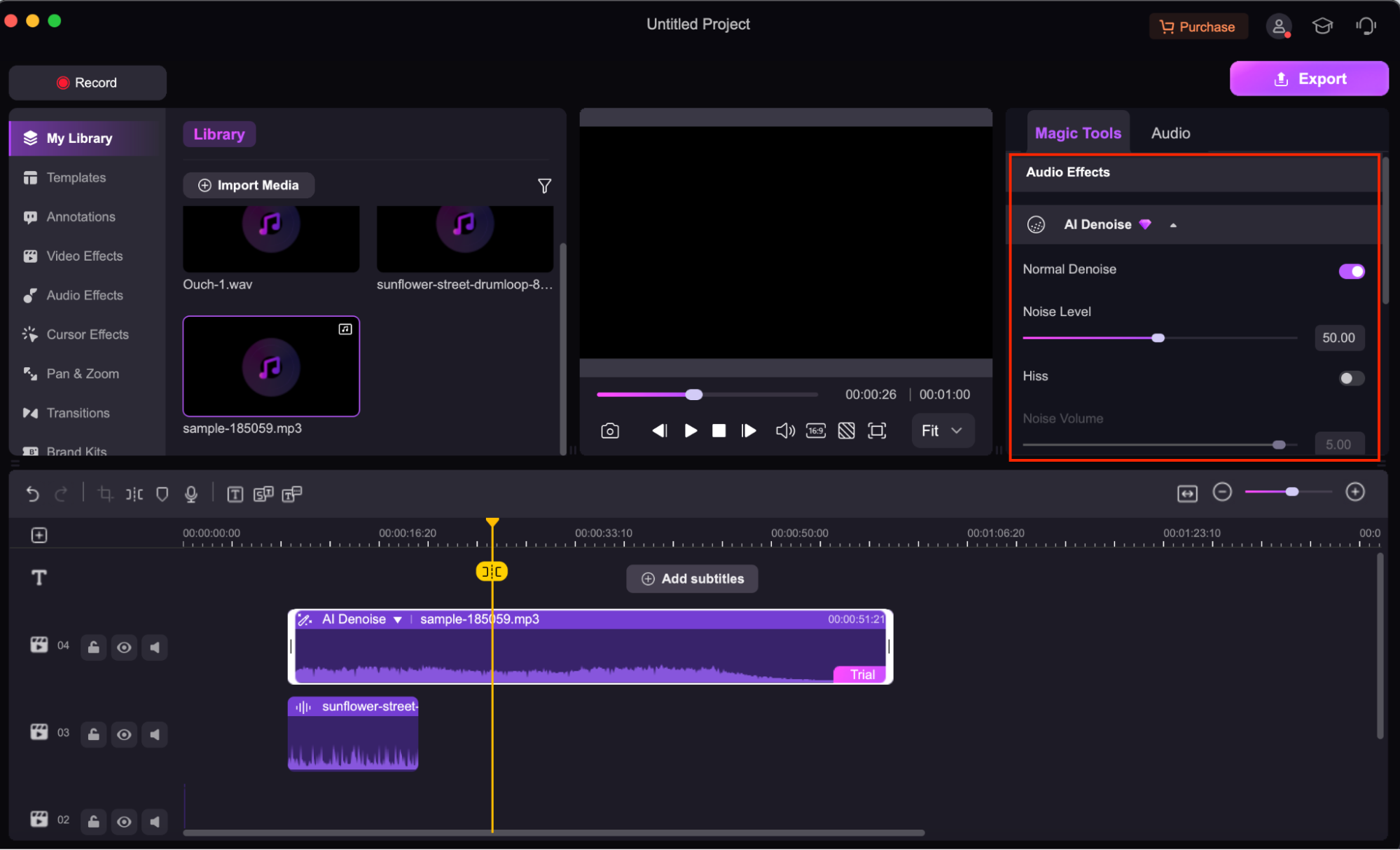
Task: Hide track 04 with eye icon
Action: (x=124, y=647)
